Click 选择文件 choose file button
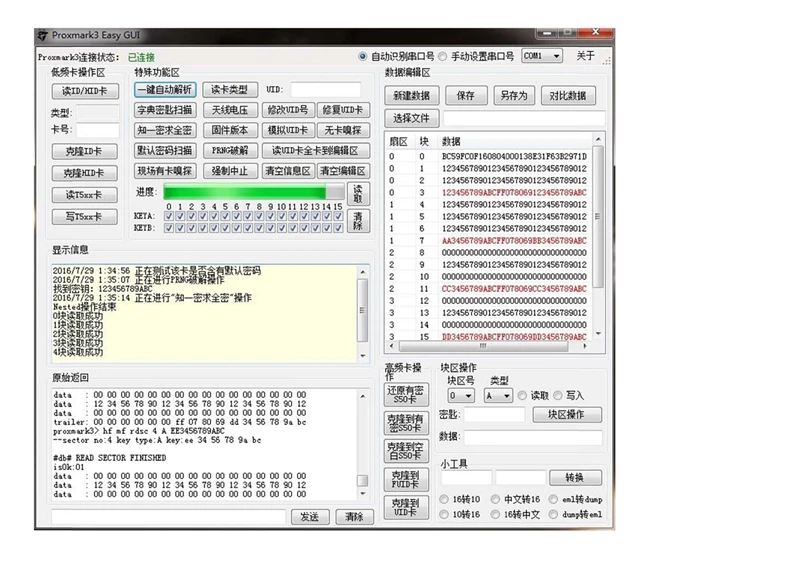This screenshot has height=566, width=800. tap(411, 118)
